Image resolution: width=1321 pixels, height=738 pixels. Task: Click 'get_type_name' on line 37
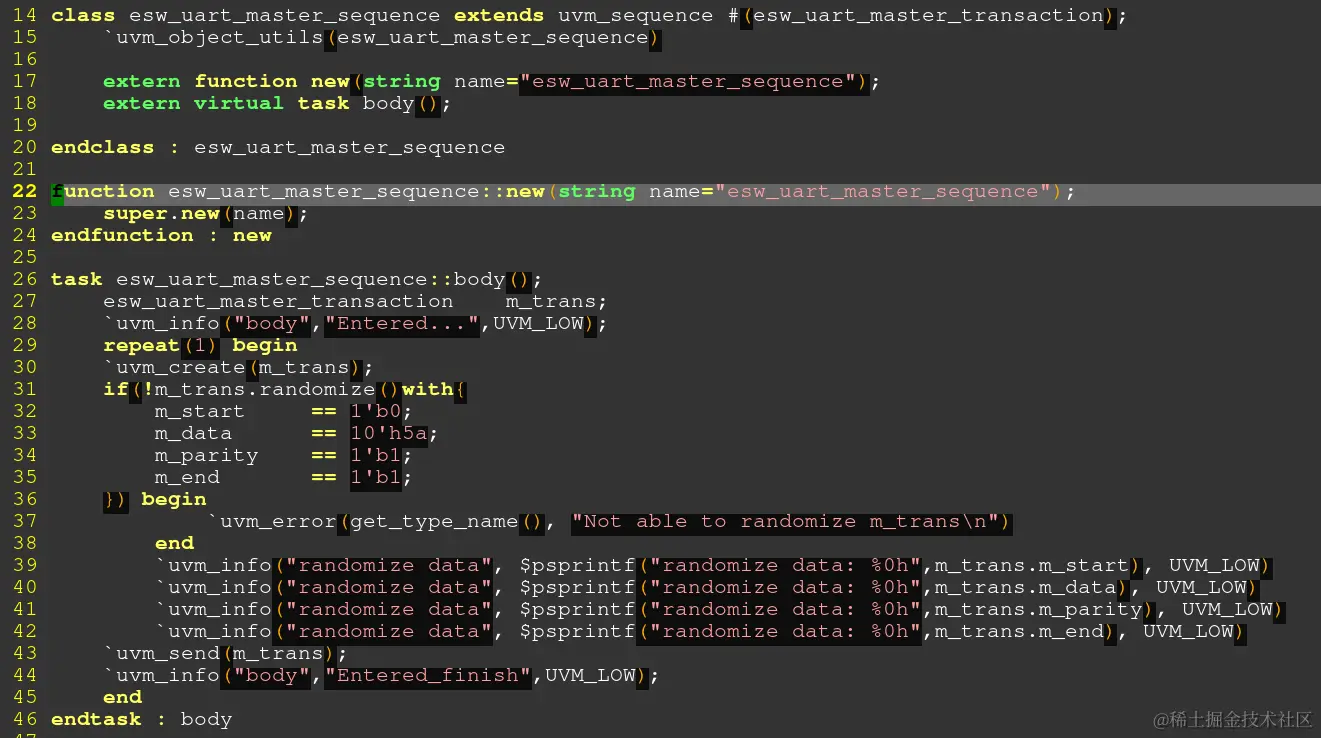coord(434,522)
